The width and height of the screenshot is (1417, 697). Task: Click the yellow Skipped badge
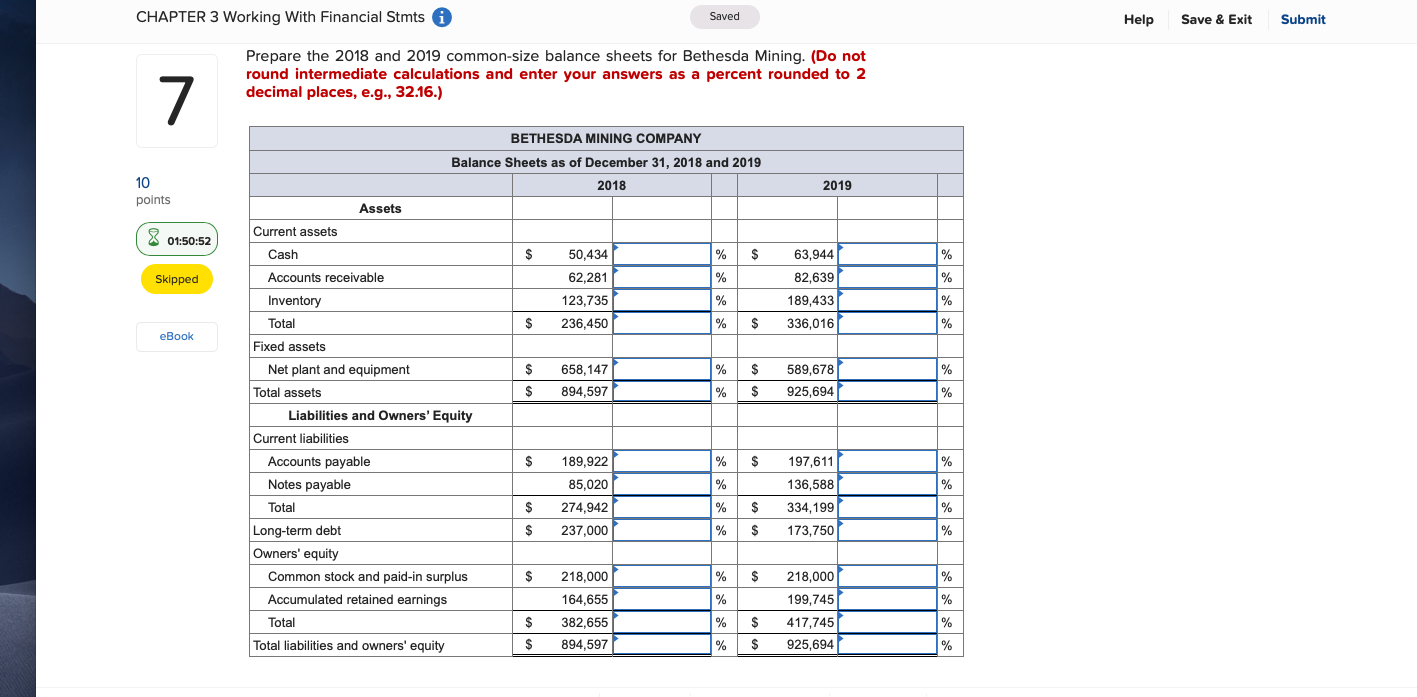(176, 280)
